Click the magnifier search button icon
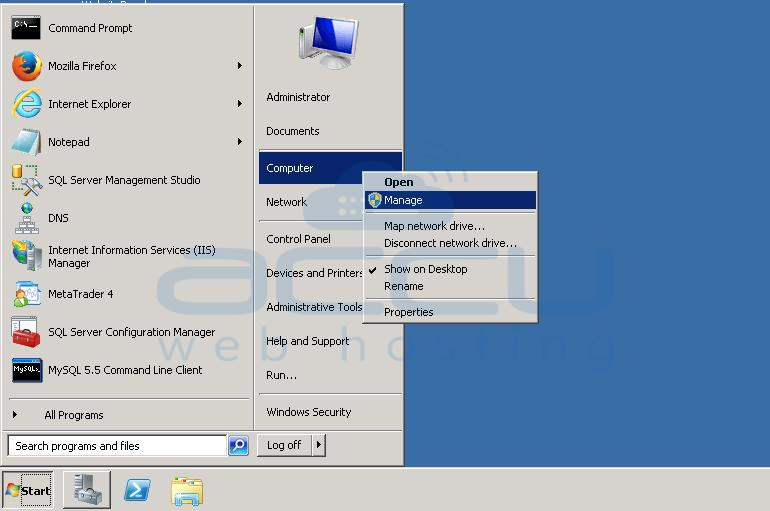This screenshot has height=511, width=770. (239, 445)
